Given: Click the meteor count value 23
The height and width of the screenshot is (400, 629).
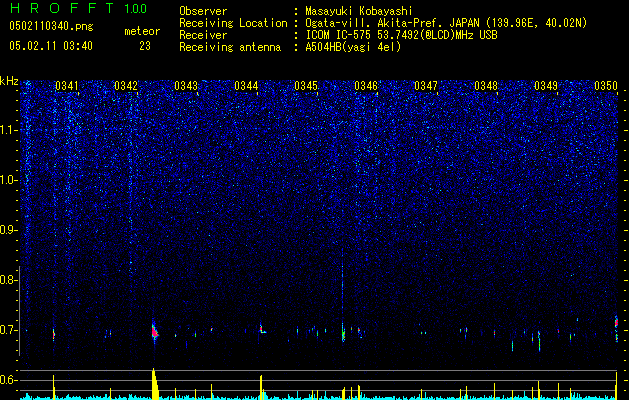Looking at the screenshot, I should [145, 46].
